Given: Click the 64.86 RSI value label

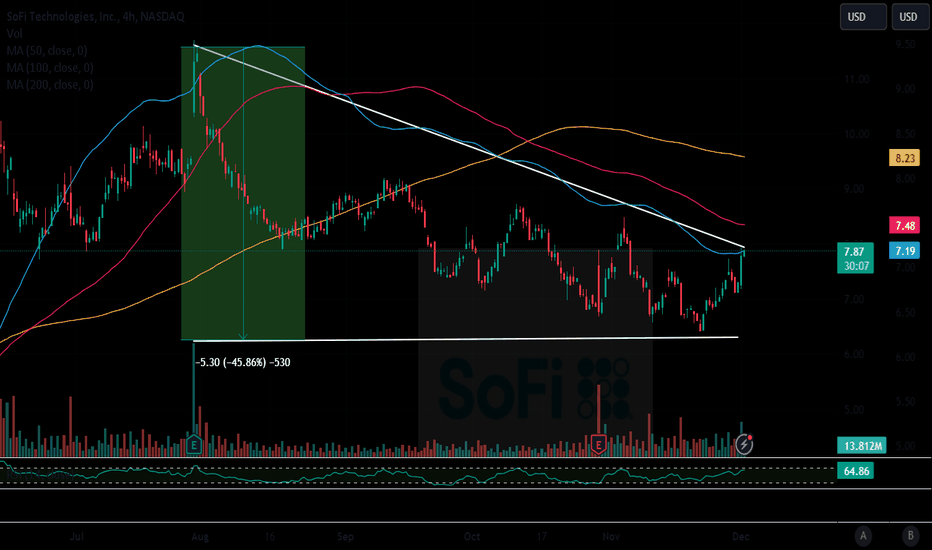Looking at the screenshot, I should [856, 471].
